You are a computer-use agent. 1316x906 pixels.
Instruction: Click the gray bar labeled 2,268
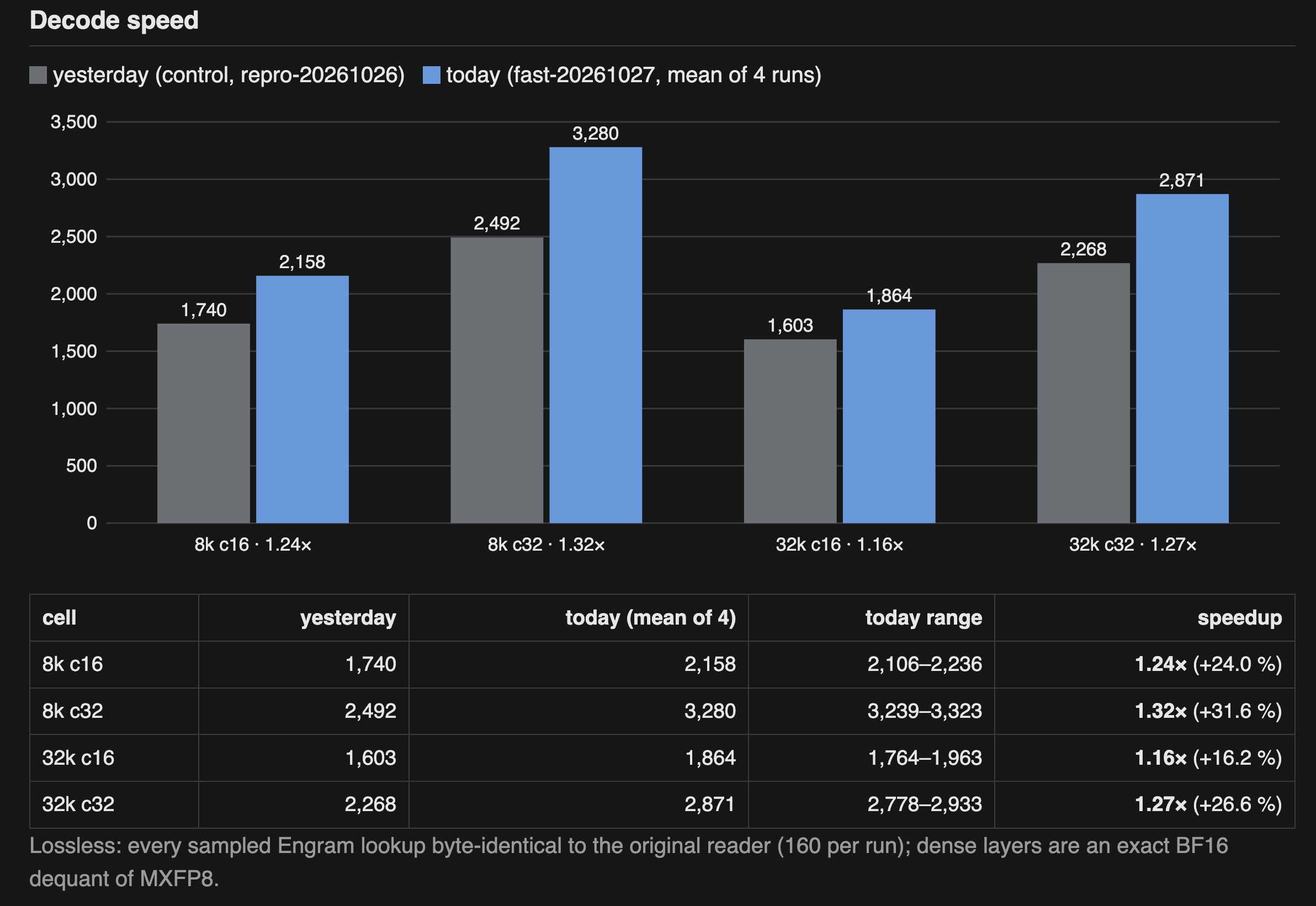point(1084,393)
